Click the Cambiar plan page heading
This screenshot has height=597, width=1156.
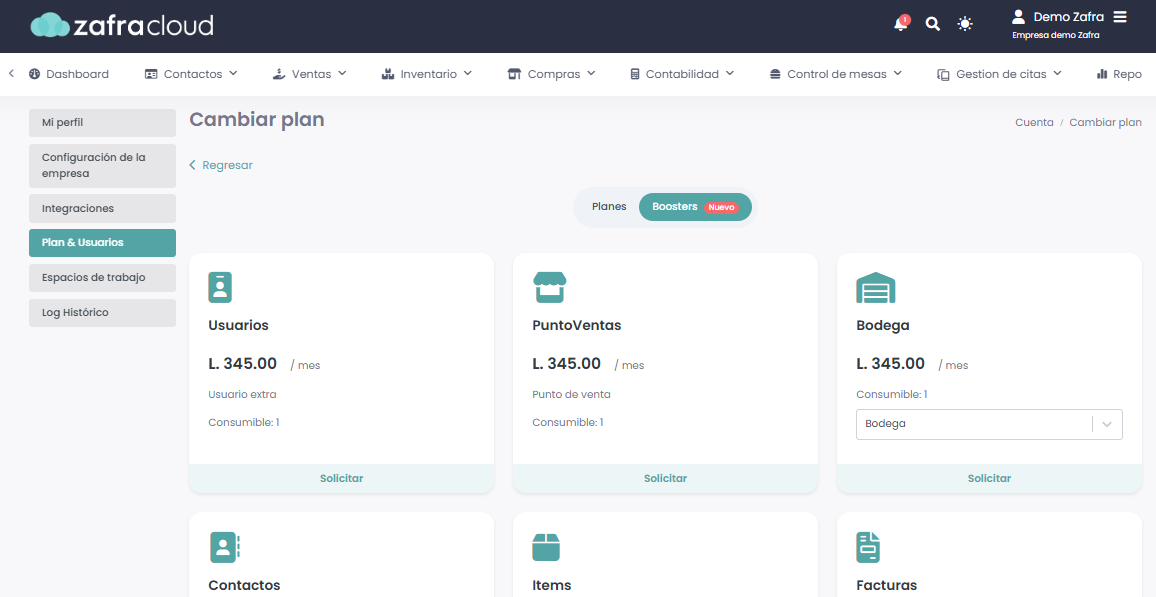257,119
